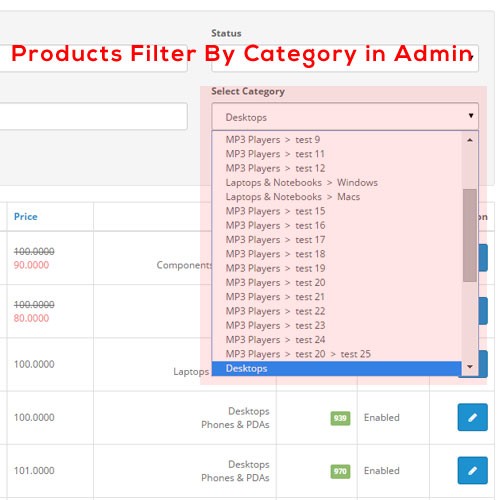Choose 'MP3 Players > test 23' category
Image resolution: width=500 pixels, height=500 pixels.
click(337, 326)
